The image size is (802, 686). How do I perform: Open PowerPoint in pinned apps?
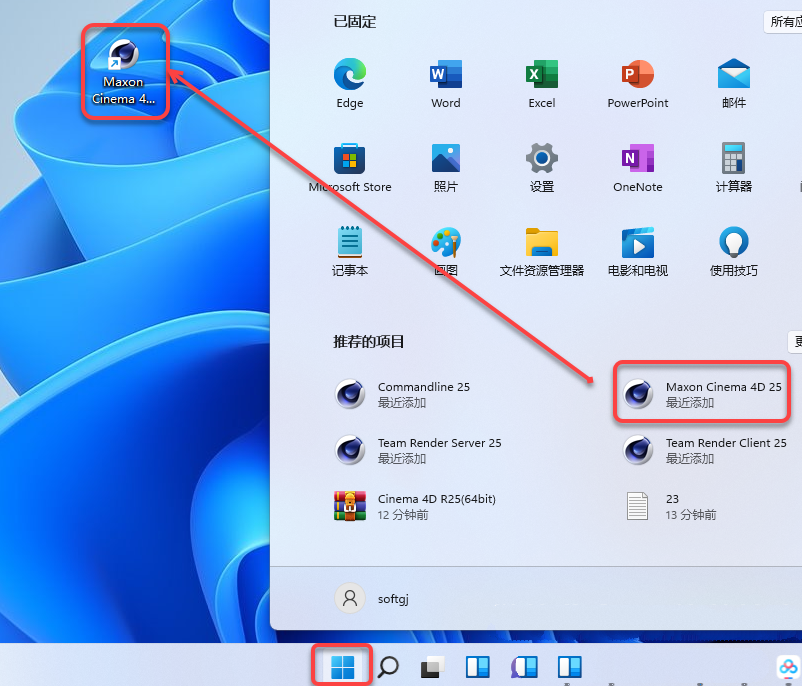(x=638, y=83)
